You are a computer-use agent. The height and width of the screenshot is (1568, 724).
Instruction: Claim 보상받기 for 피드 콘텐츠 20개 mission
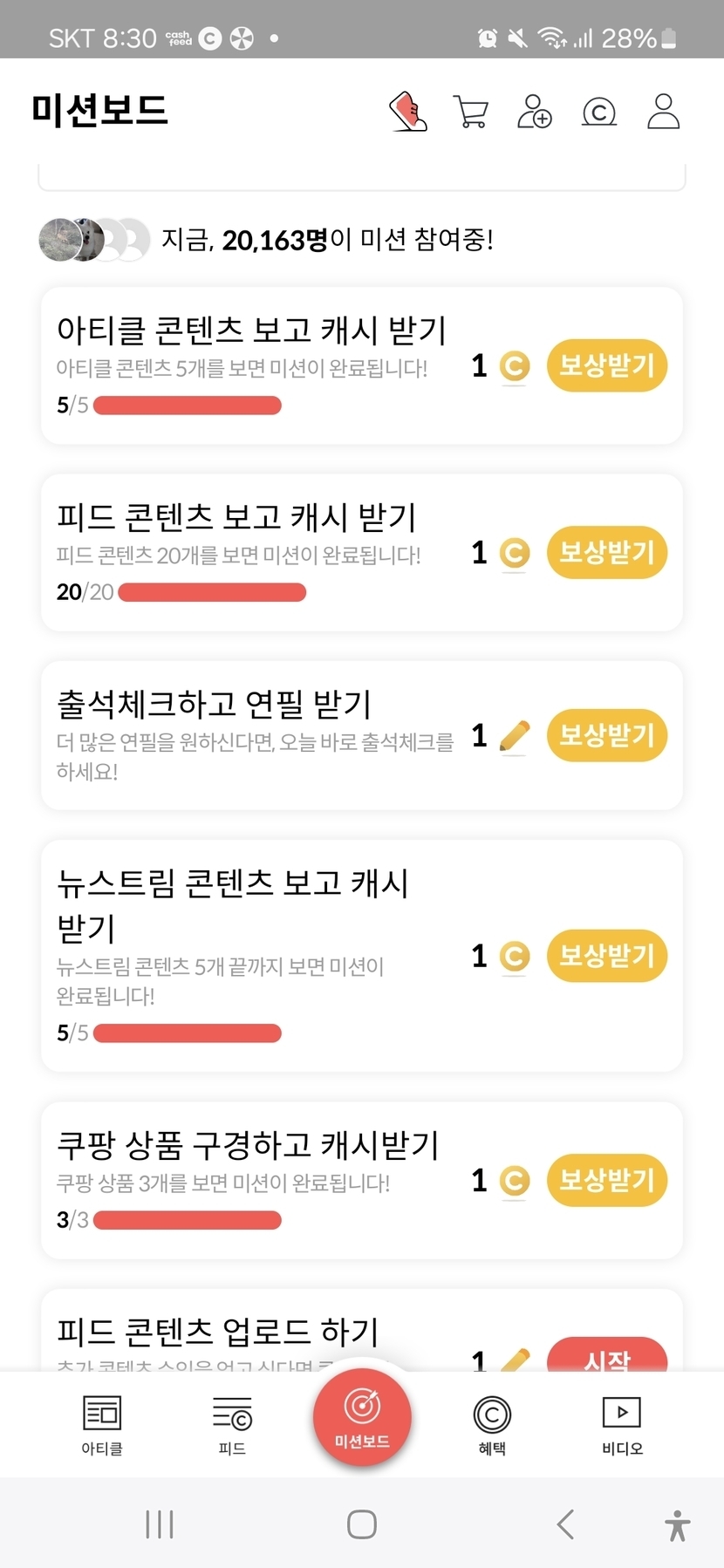tap(607, 552)
